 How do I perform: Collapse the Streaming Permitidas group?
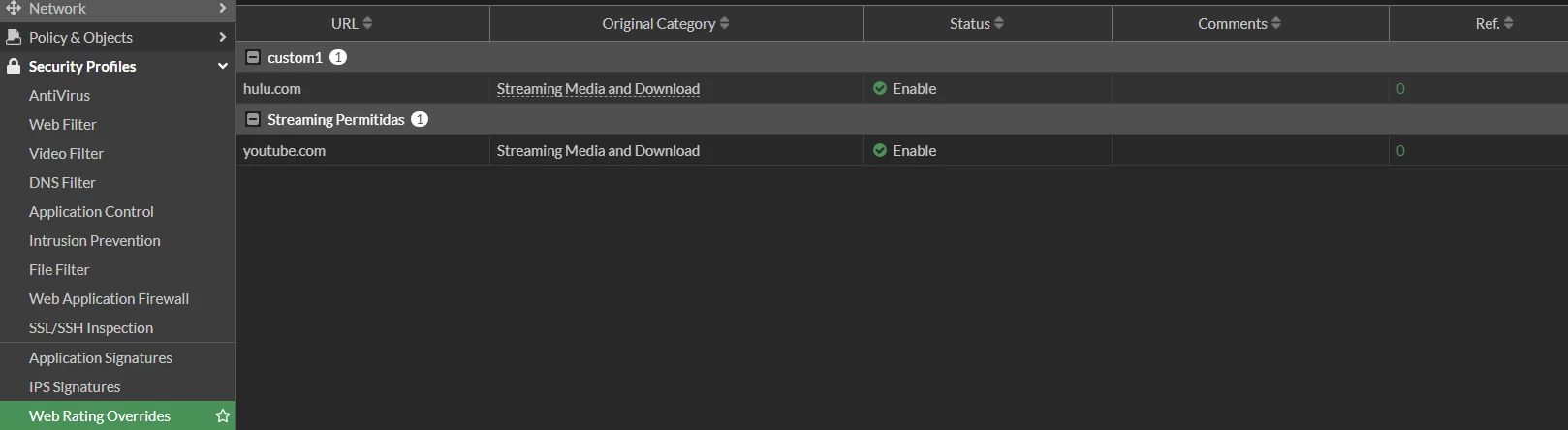[253, 119]
